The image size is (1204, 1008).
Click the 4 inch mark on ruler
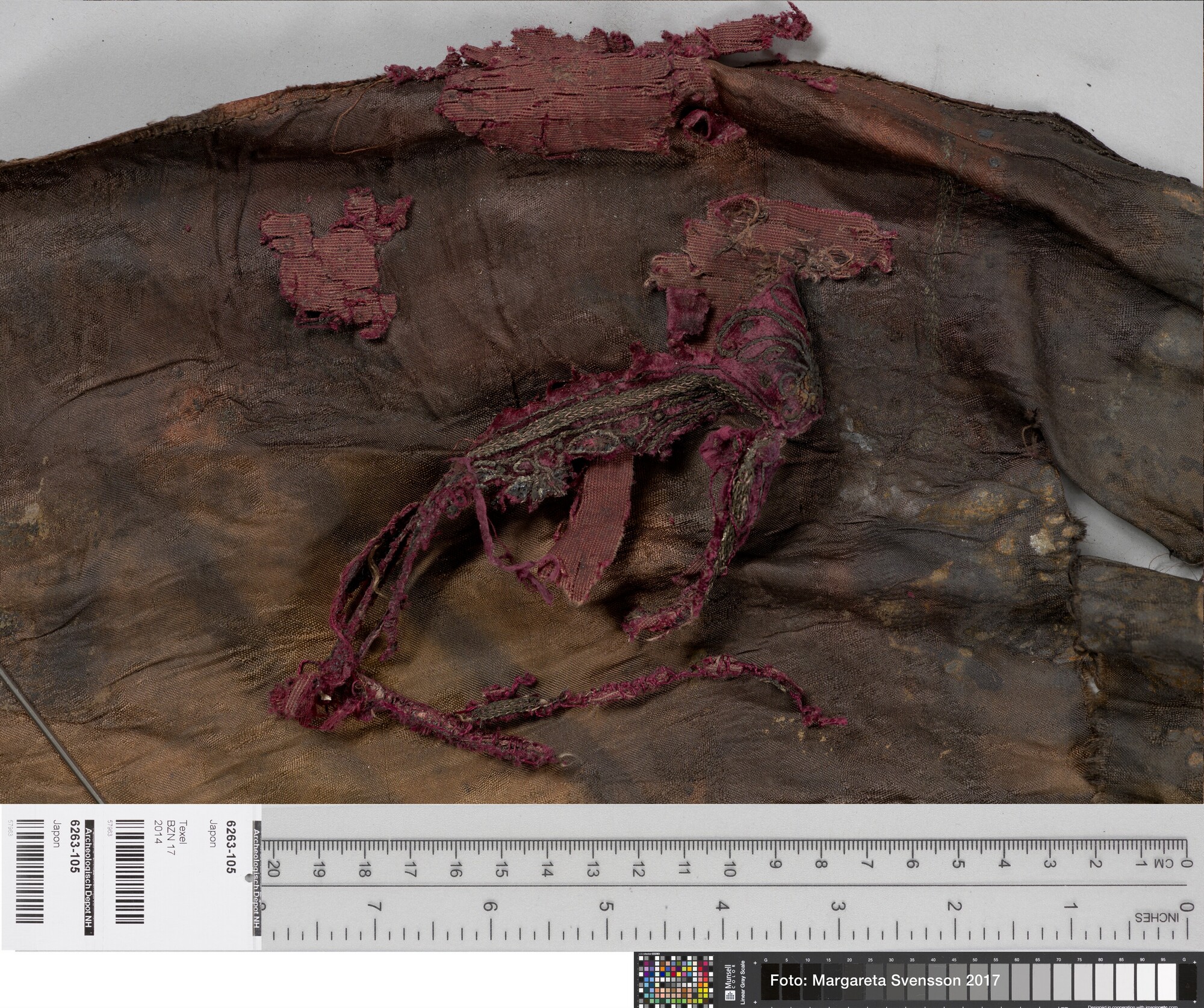pos(722,906)
